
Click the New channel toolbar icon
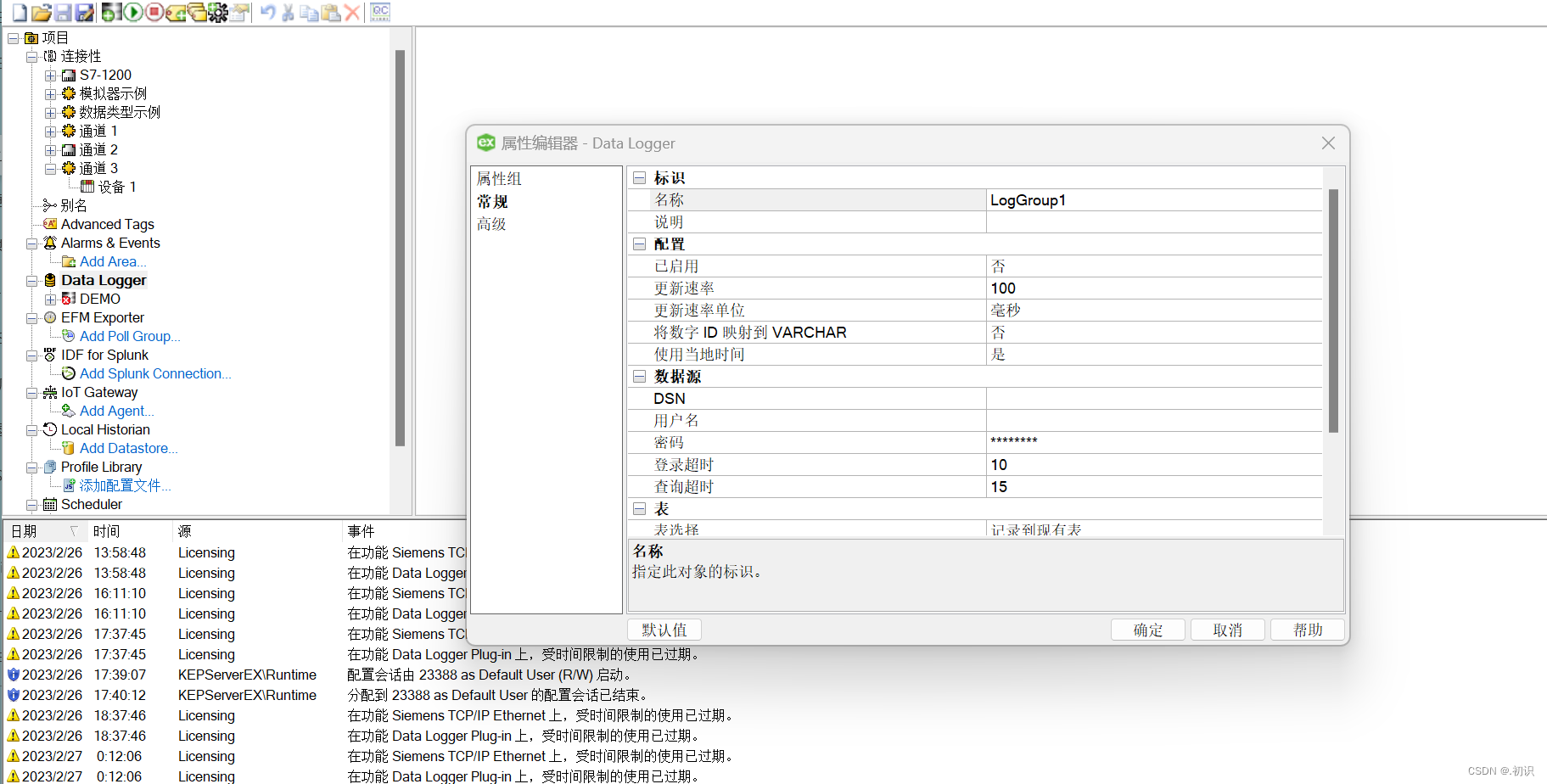pyautogui.click(x=111, y=12)
